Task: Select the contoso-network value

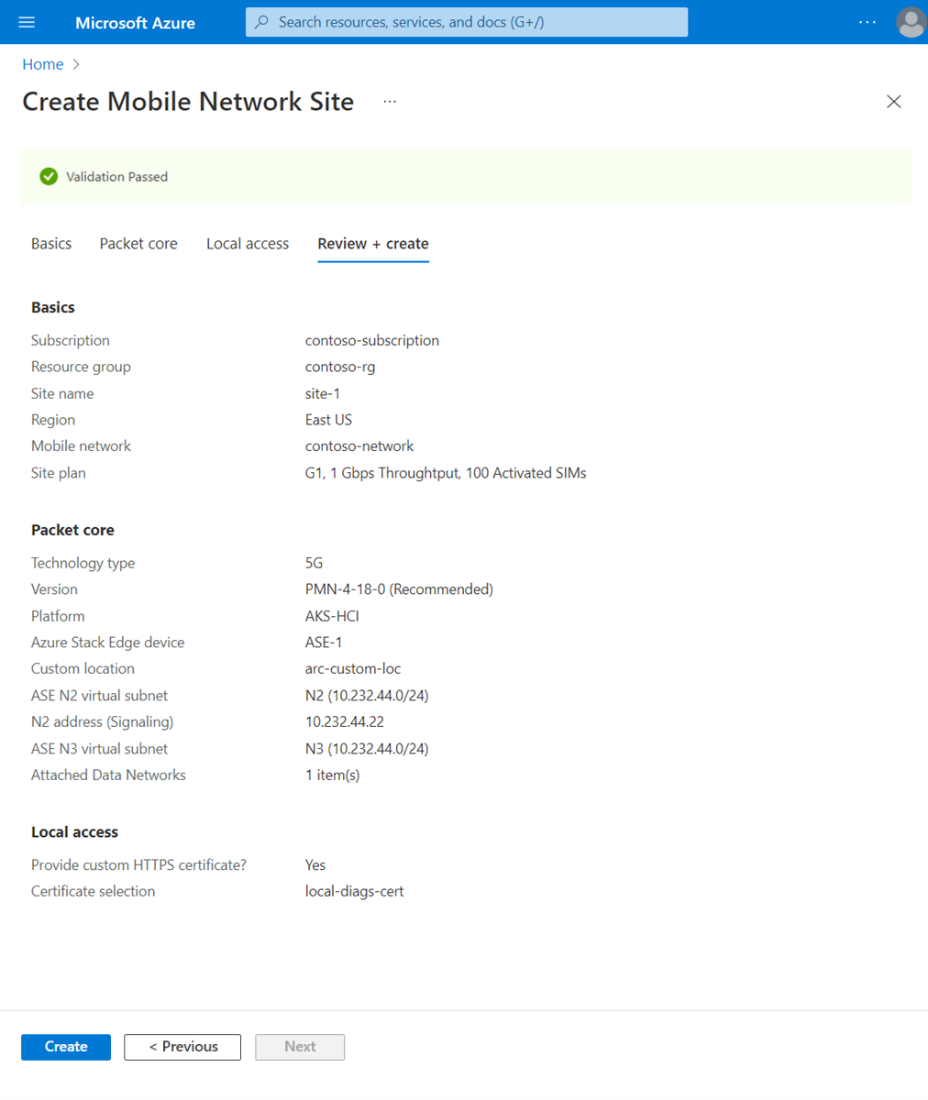Action: (x=359, y=446)
